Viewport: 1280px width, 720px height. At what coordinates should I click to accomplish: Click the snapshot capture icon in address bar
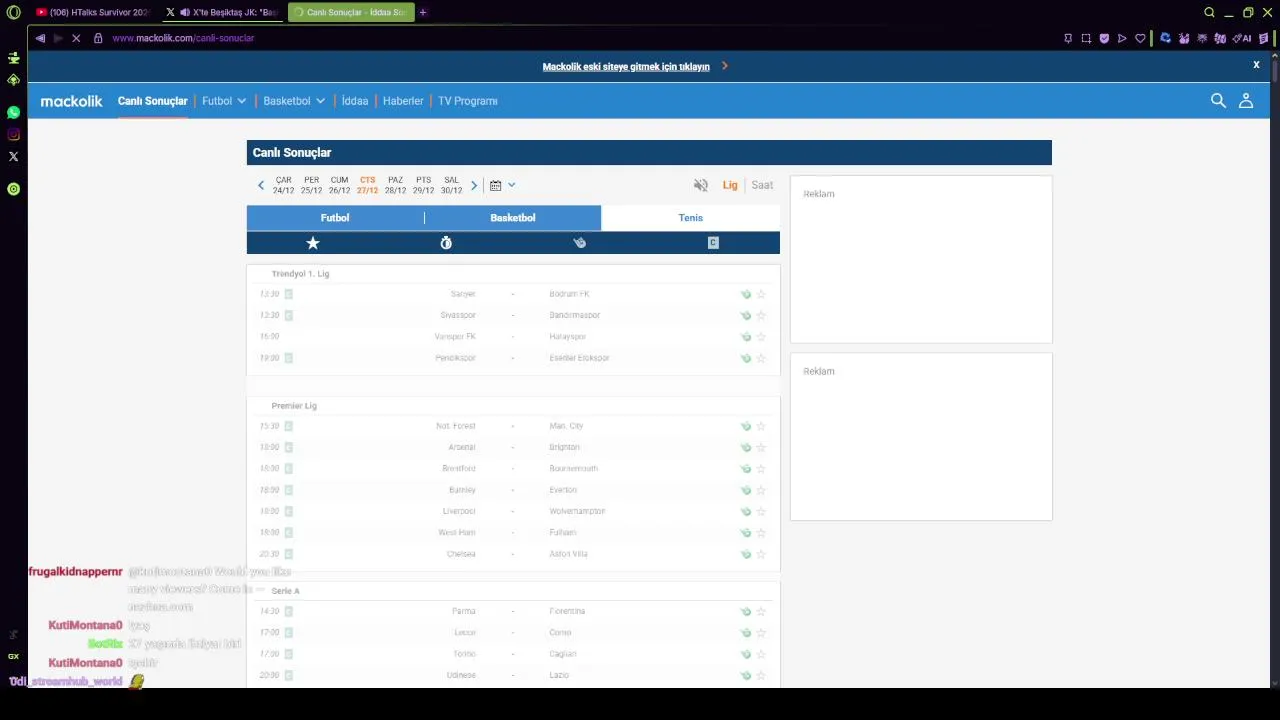click(1086, 38)
